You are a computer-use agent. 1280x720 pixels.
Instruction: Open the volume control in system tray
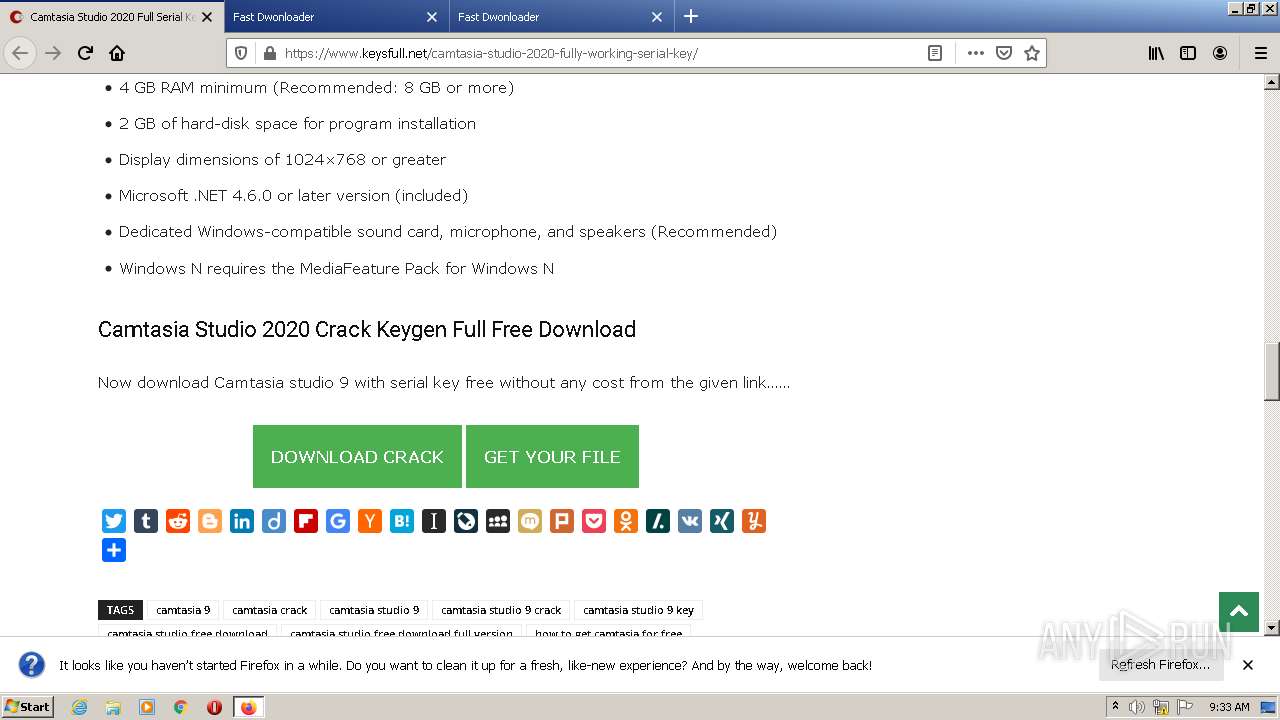[1137, 707]
